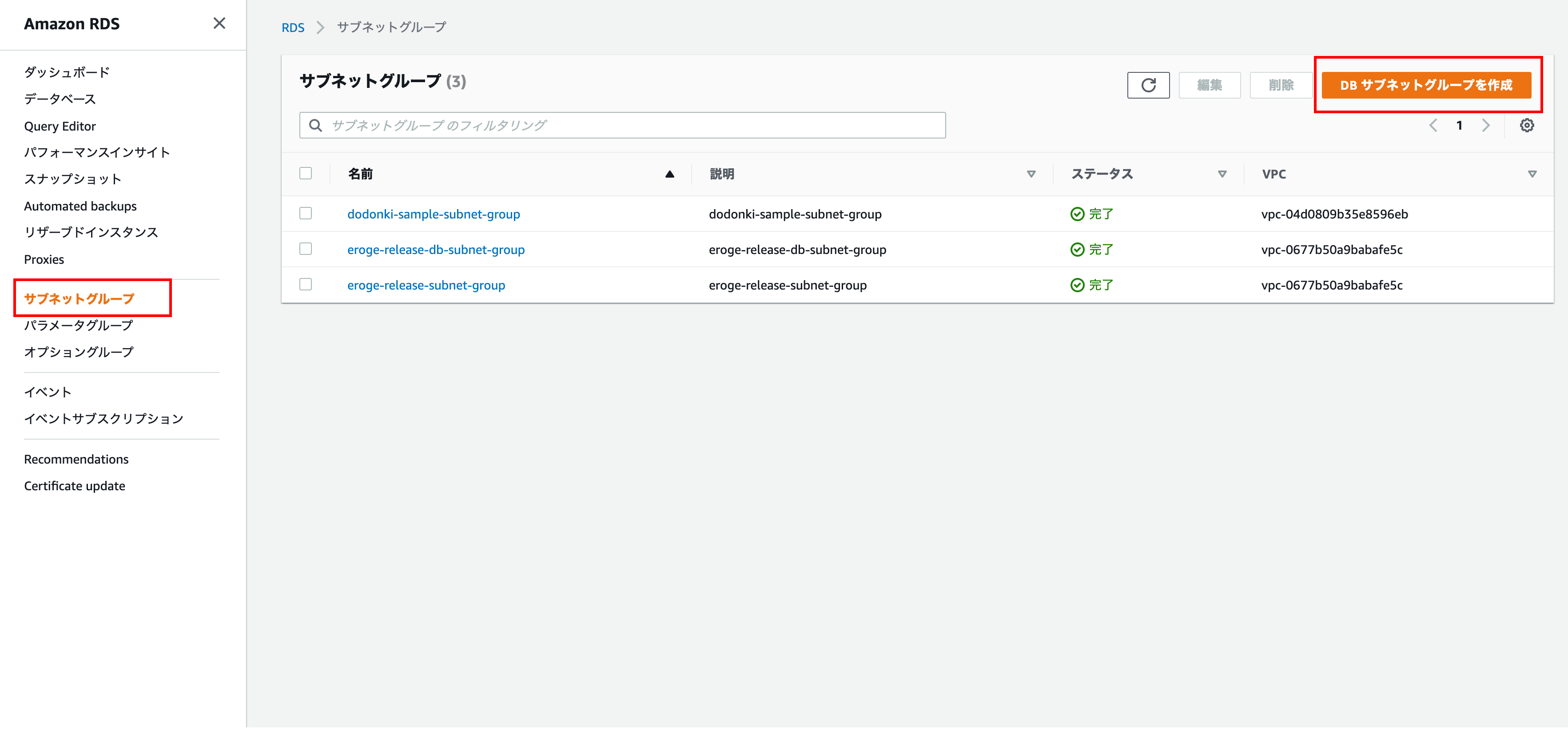This screenshot has height=754, width=1568.
Task: Toggle the select-all header checkbox
Action: coord(306,174)
